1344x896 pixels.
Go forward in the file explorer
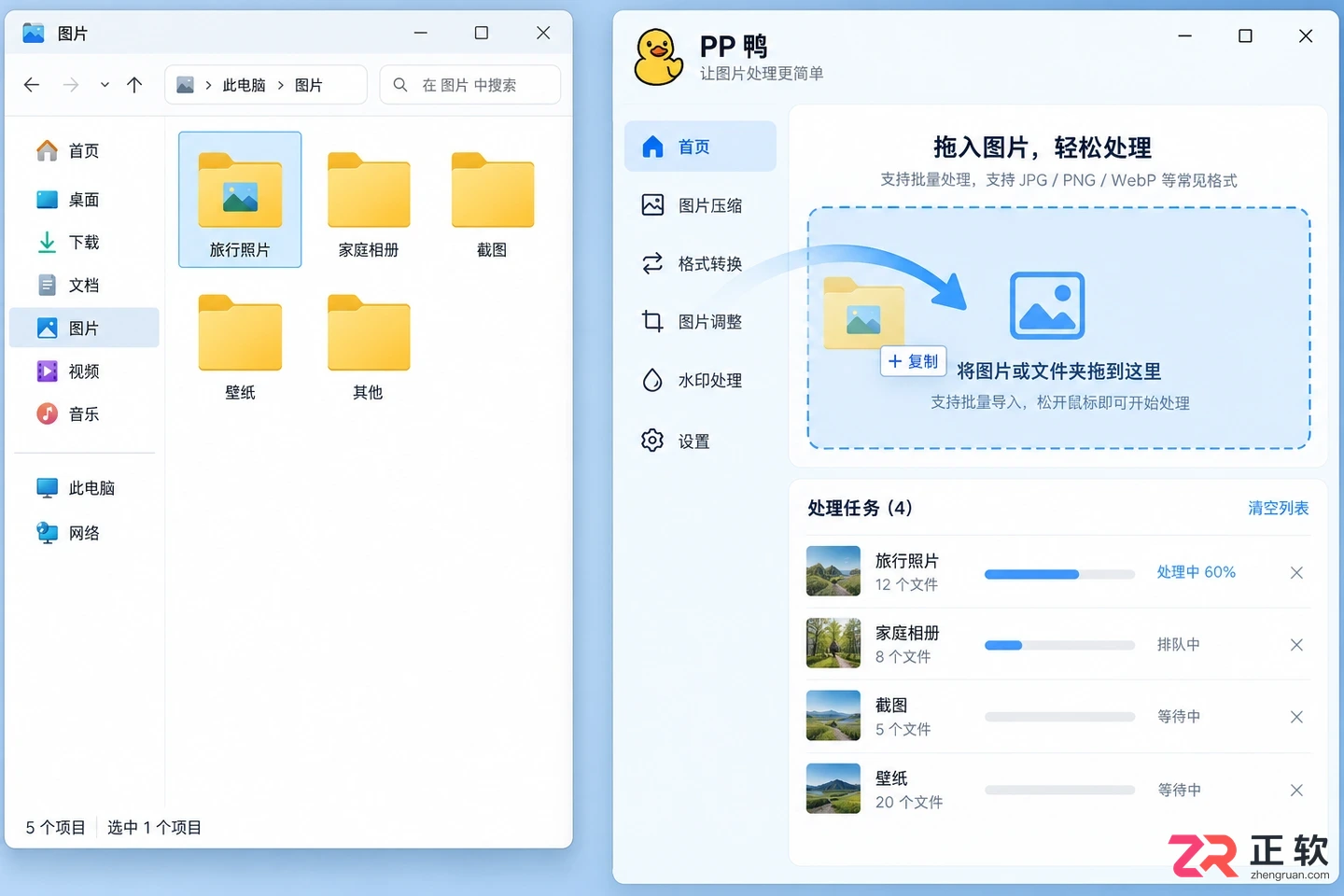click(x=71, y=85)
